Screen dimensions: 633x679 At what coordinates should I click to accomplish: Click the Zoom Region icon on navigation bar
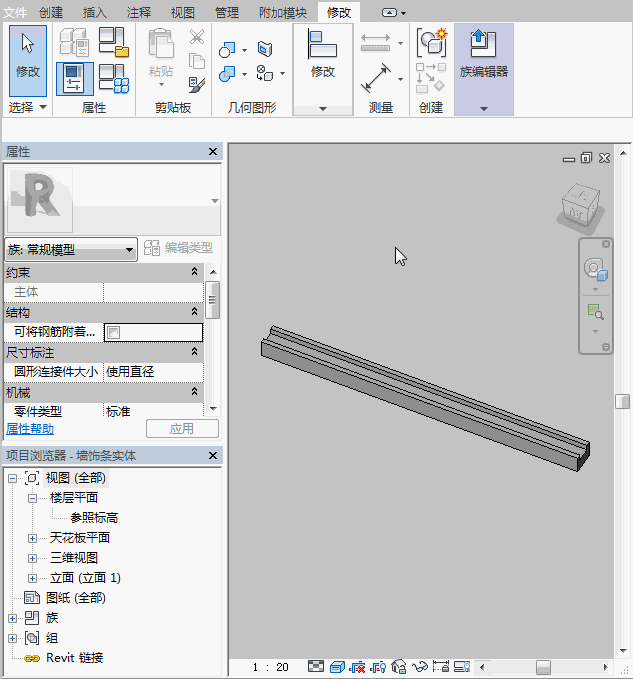595,312
